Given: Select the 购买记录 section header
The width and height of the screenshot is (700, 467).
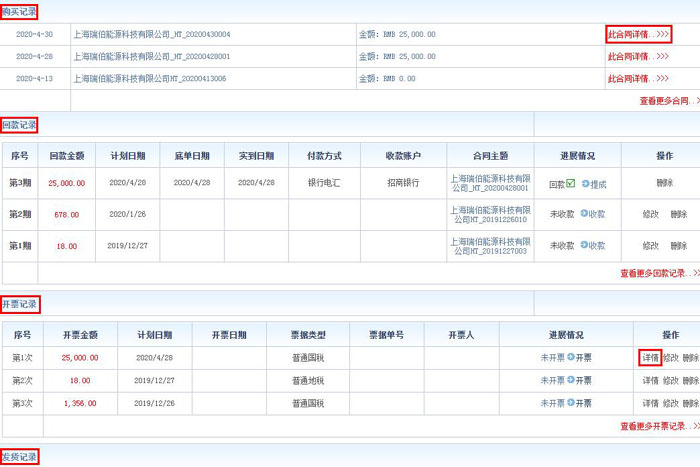Looking at the screenshot, I should click(19, 12).
